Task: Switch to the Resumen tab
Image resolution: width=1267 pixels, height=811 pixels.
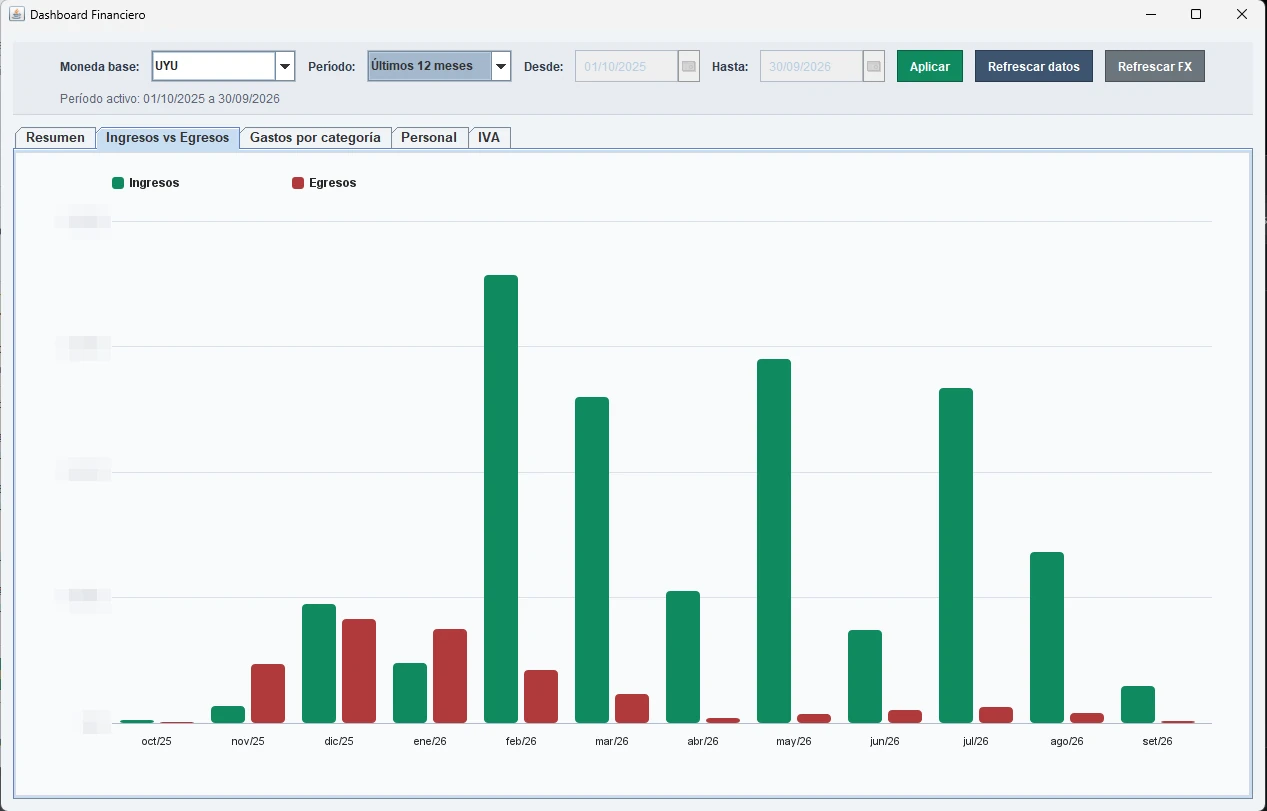Action: (x=55, y=138)
